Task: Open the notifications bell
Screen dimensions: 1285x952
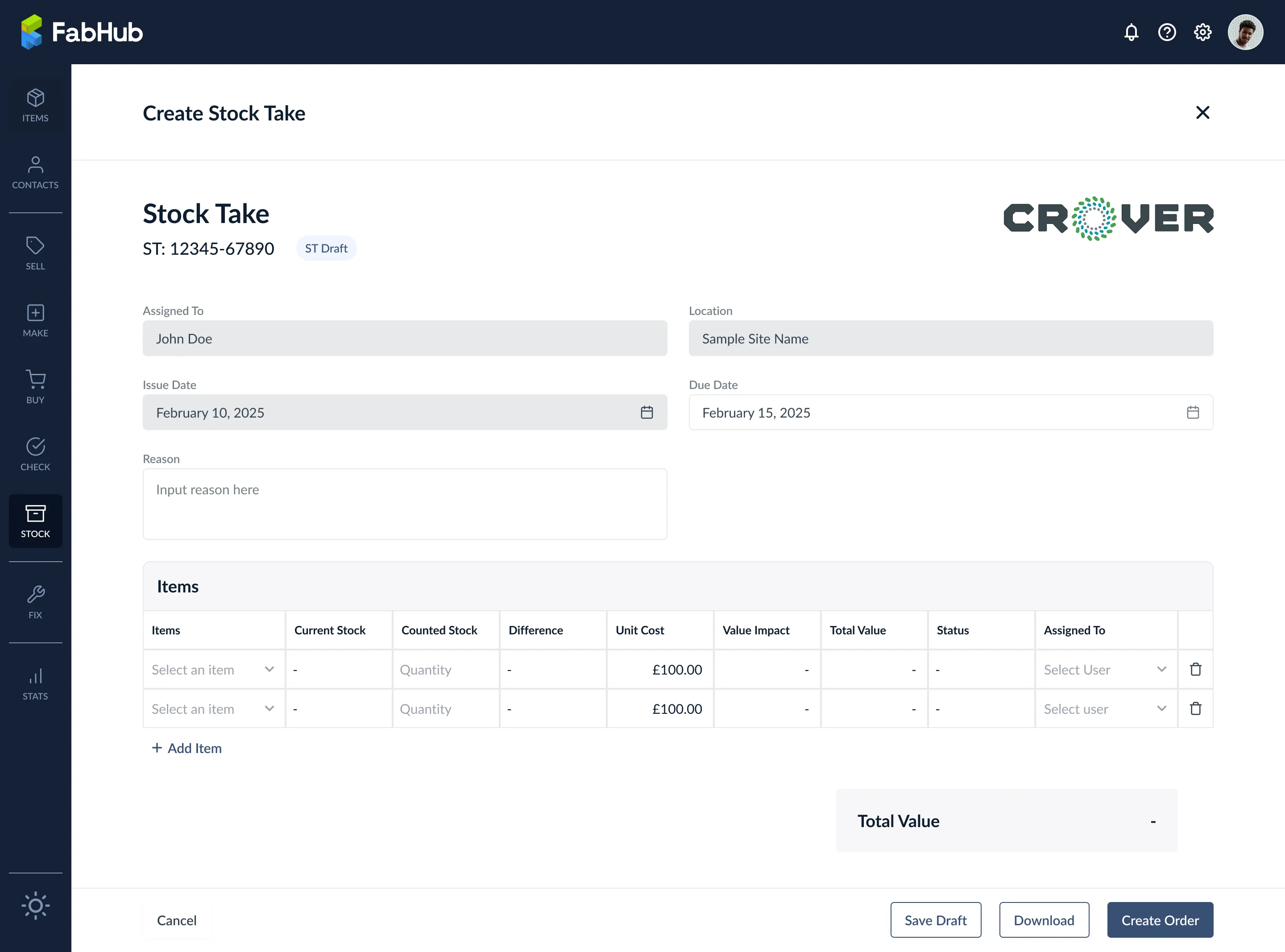Action: click(x=1131, y=32)
